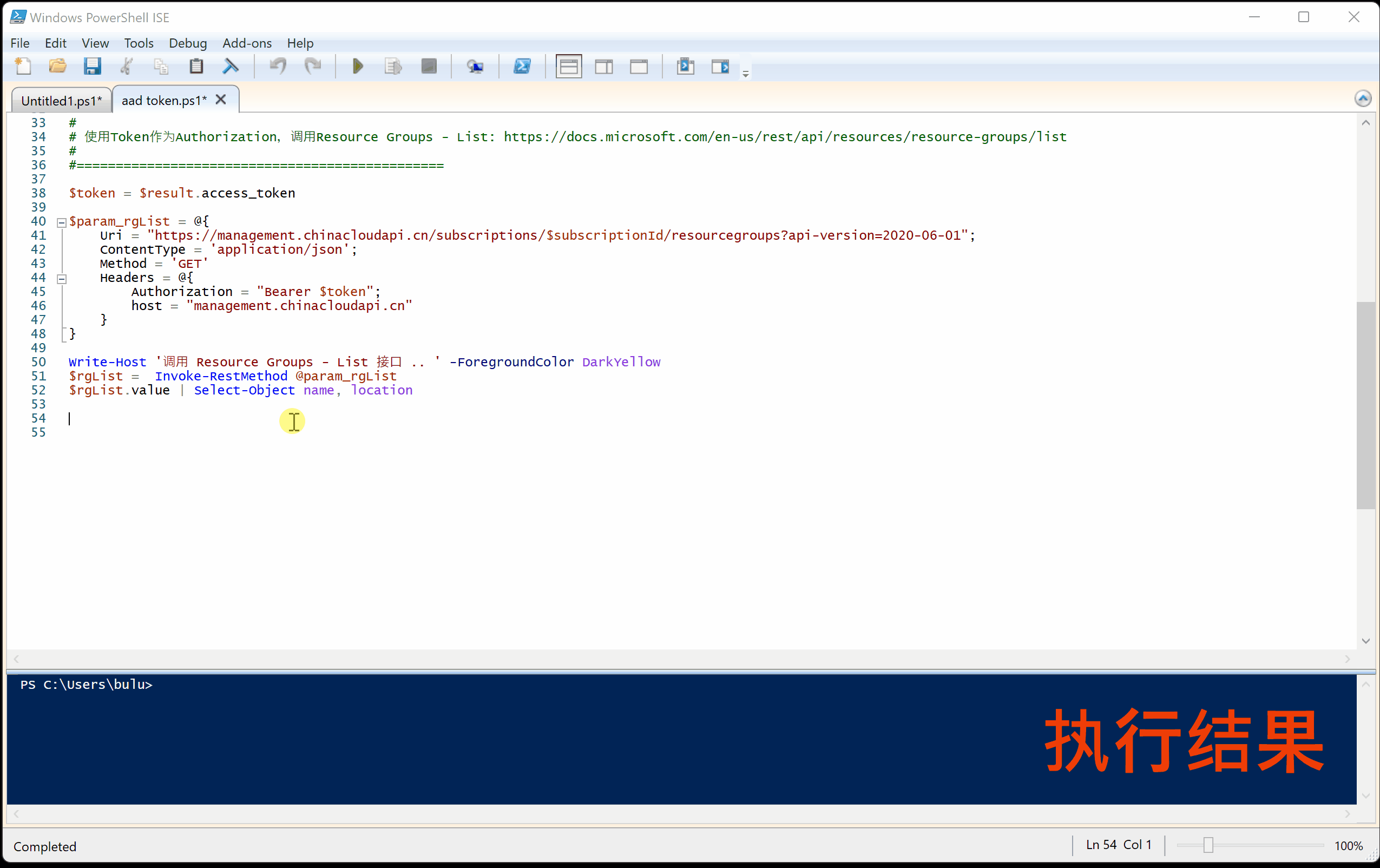Paste using the clipboard toolbar icon
Screen dimensions: 1380x868
[196, 67]
